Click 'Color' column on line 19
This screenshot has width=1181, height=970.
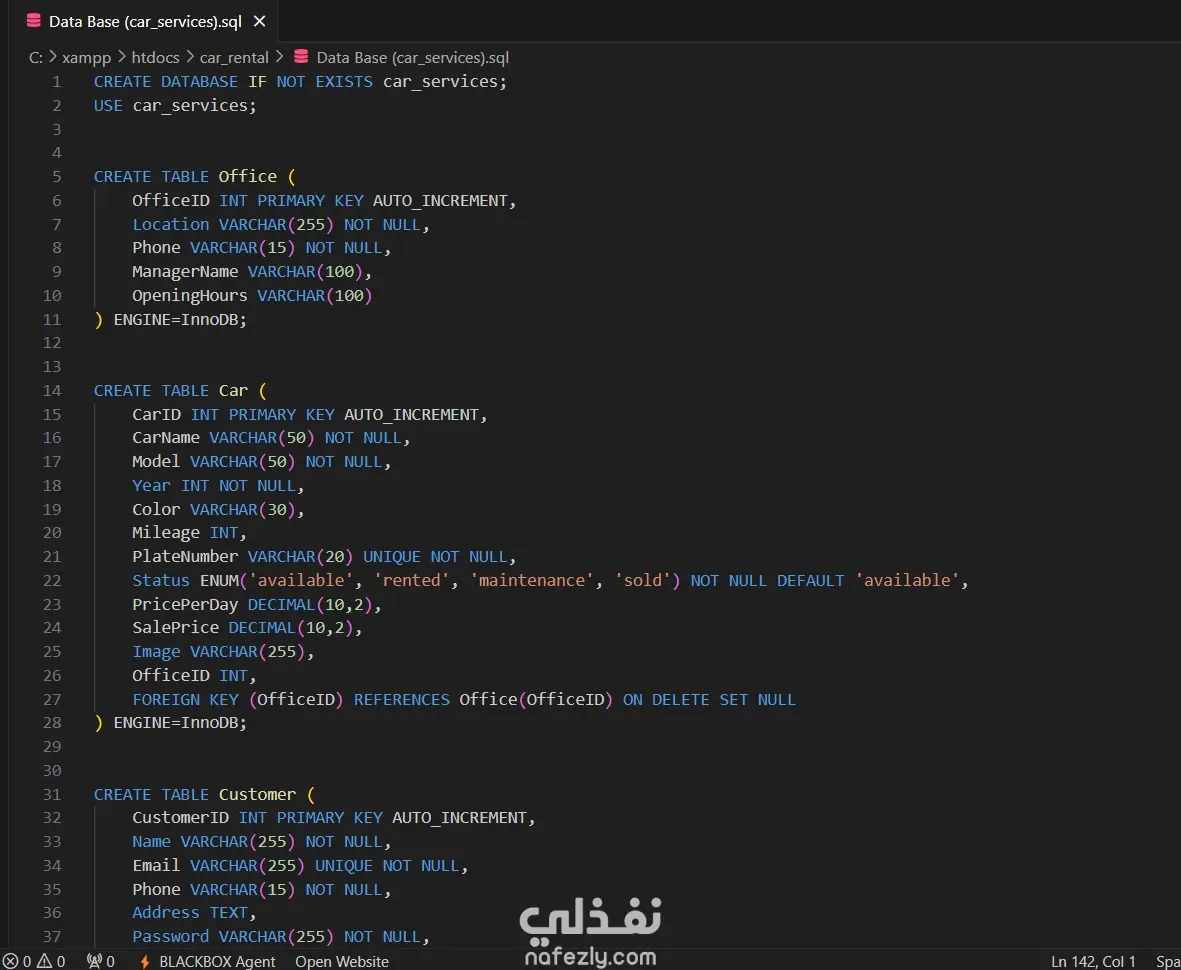pyautogui.click(x=157, y=509)
